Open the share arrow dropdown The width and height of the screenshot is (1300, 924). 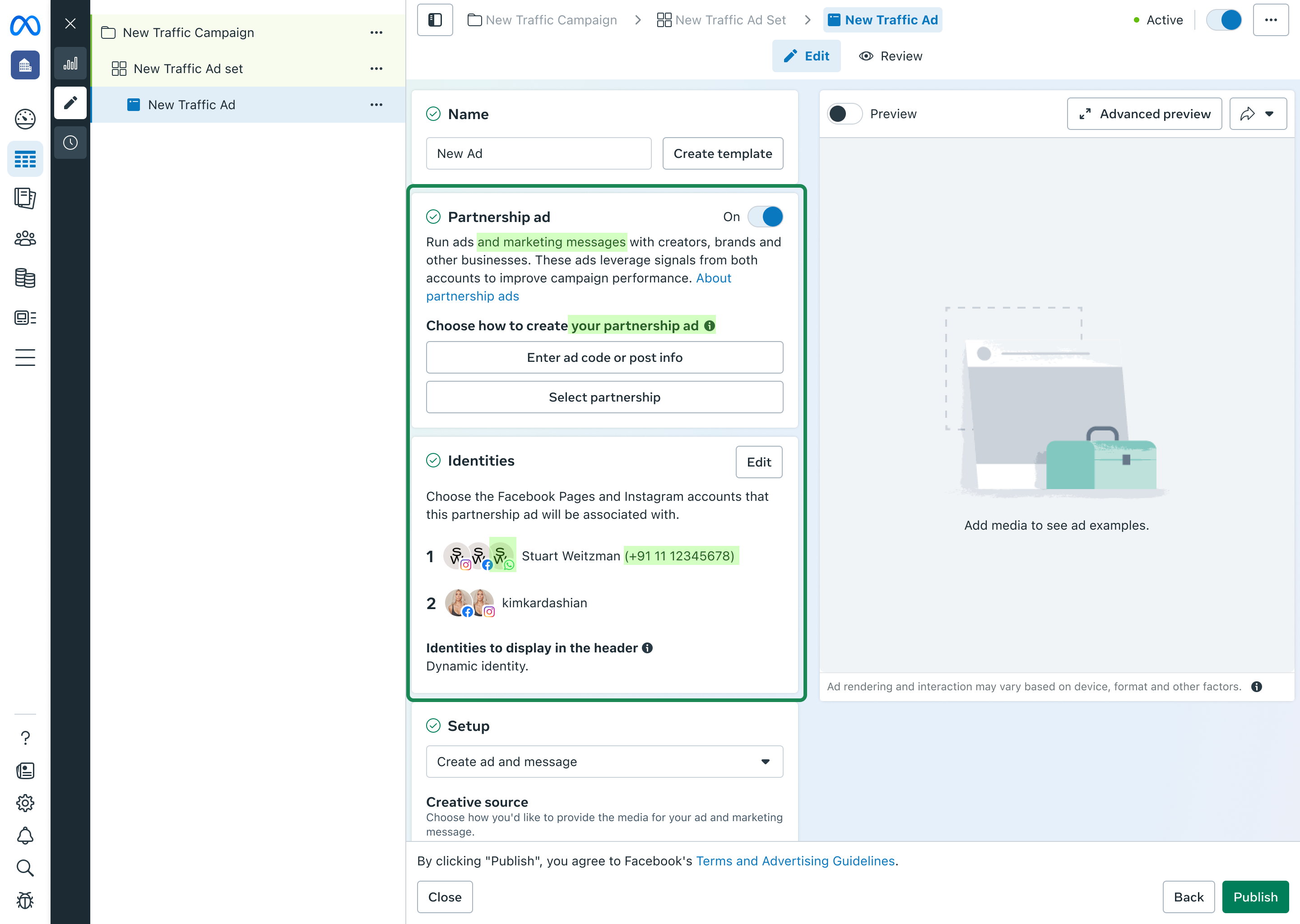pos(1258,114)
